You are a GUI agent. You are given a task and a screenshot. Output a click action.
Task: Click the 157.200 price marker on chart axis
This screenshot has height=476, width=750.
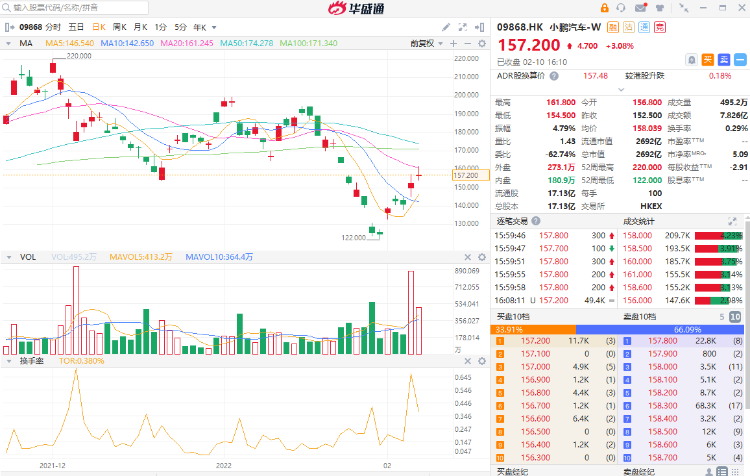[x=471, y=176]
